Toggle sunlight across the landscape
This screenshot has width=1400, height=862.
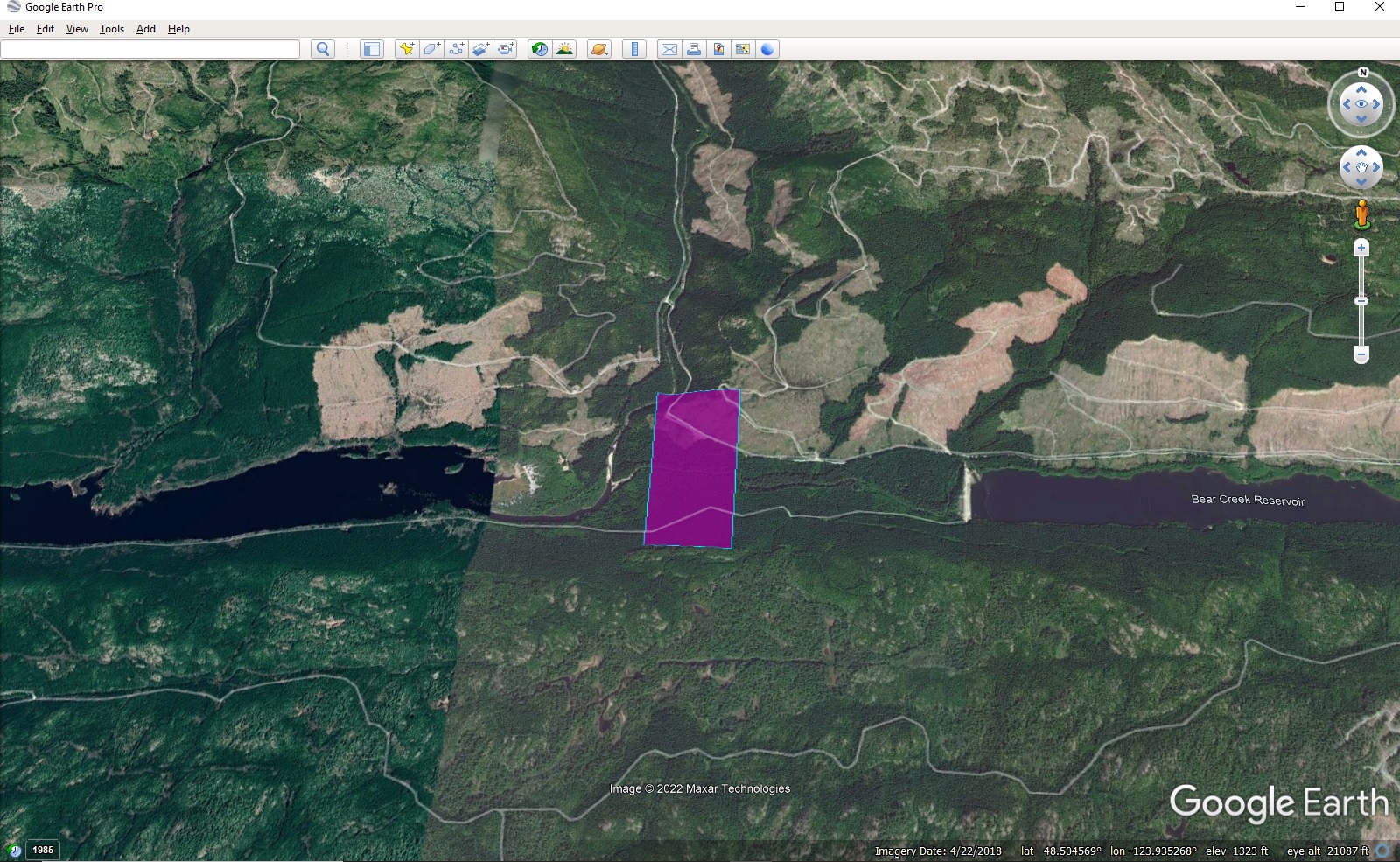[564, 49]
